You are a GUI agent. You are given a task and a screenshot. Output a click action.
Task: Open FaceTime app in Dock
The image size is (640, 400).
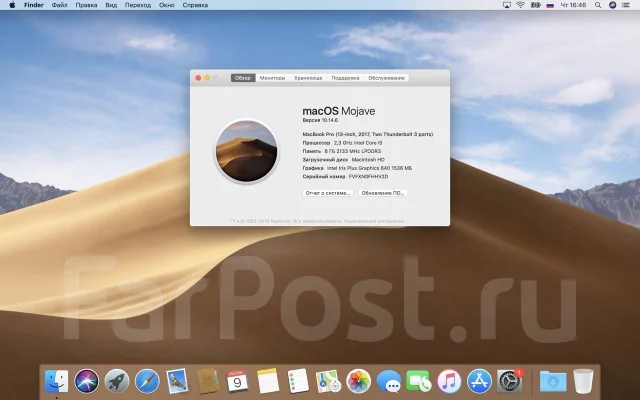(x=419, y=381)
